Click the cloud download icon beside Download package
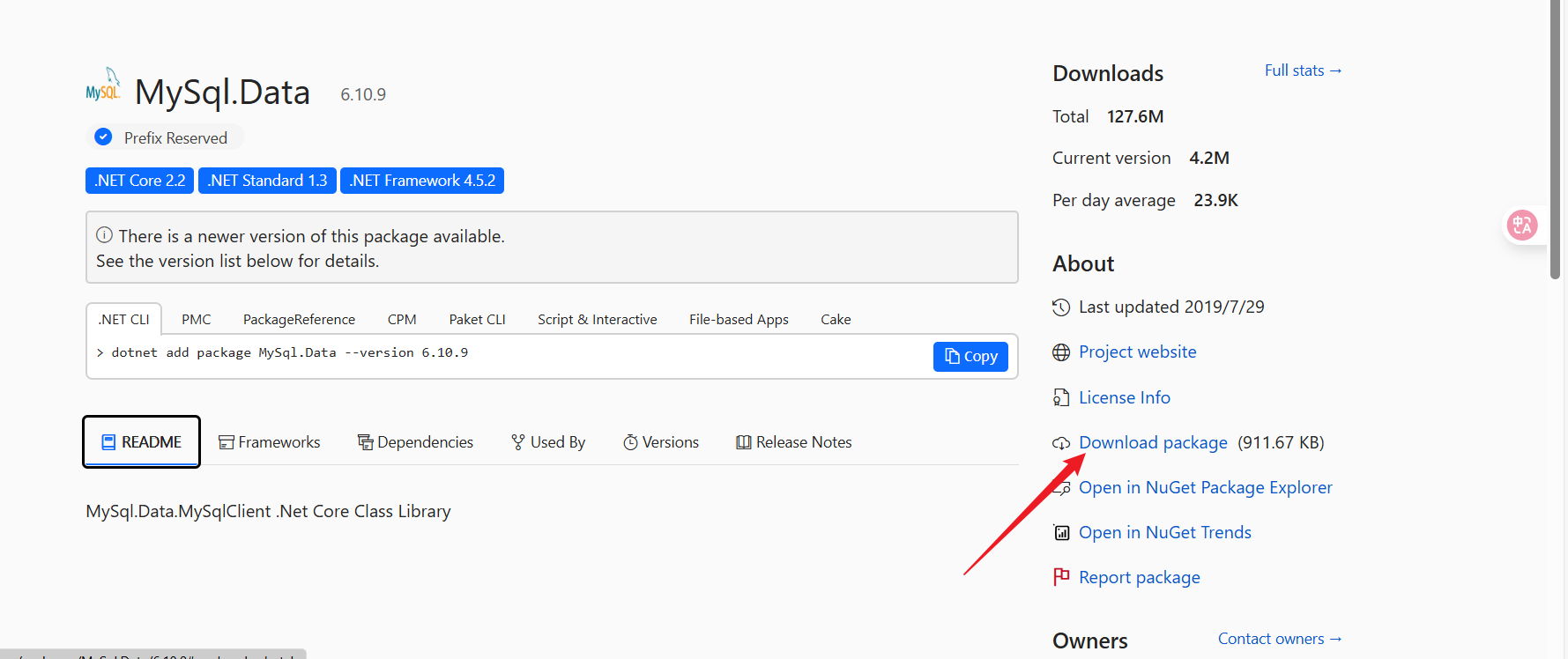This screenshot has width=1568, height=659. pos(1061,443)
